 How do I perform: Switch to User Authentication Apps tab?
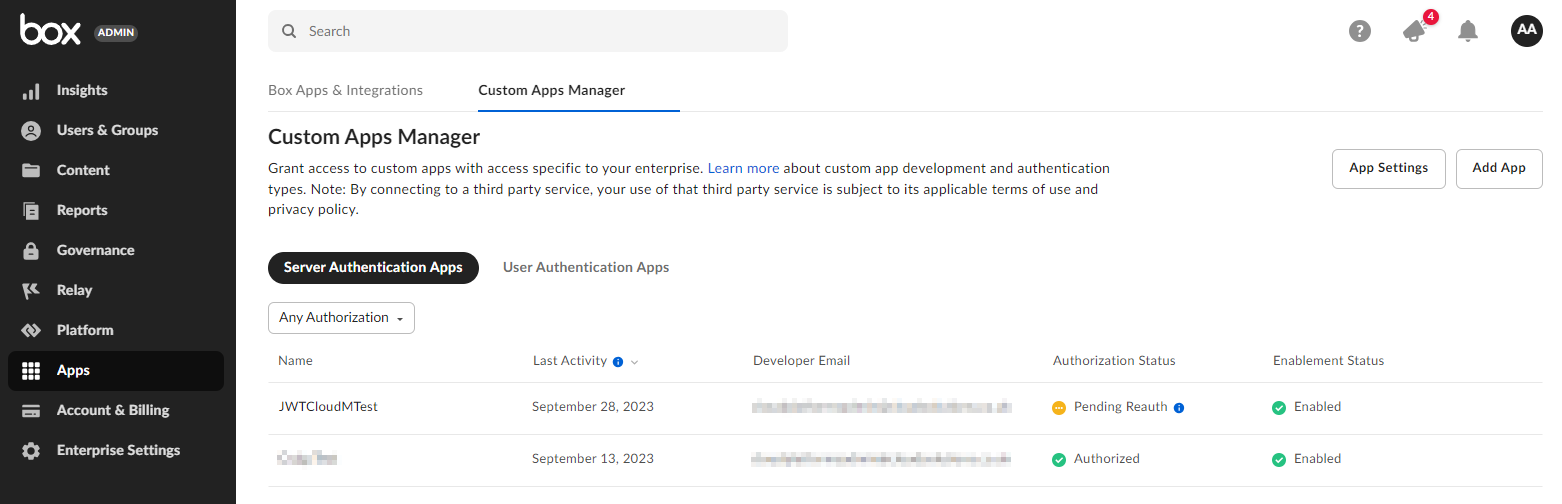[586, 268]
